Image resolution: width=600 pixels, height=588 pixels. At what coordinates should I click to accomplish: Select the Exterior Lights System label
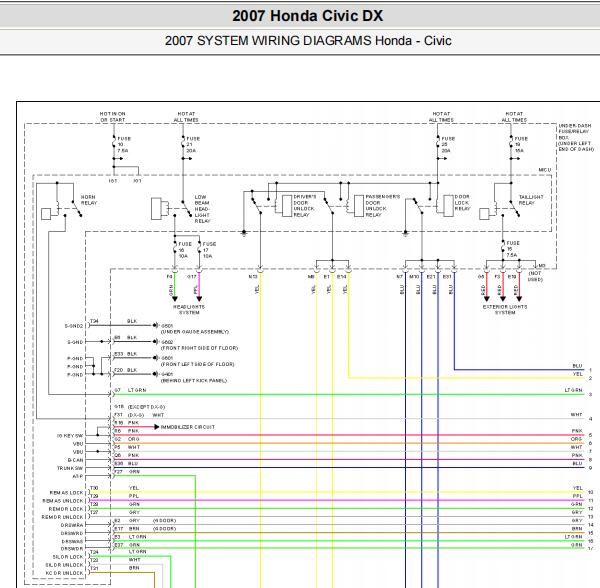[x=505, y=309]
